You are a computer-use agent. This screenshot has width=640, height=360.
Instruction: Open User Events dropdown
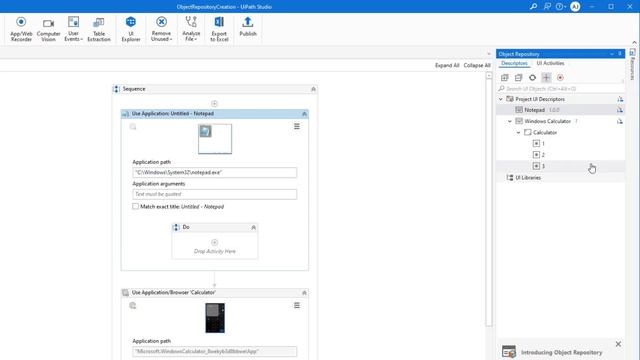(x=73, y=29)
